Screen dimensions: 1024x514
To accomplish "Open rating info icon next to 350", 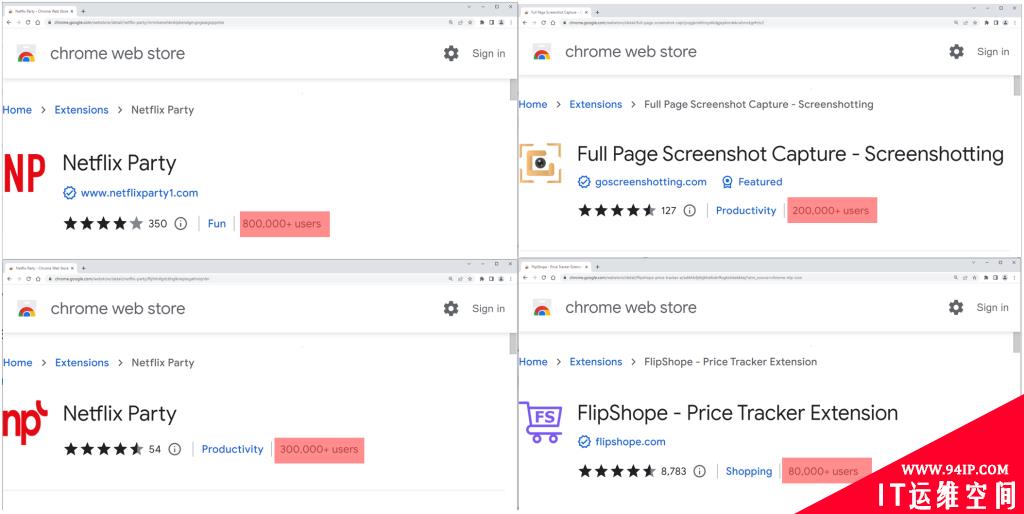I will click(181, 223).
